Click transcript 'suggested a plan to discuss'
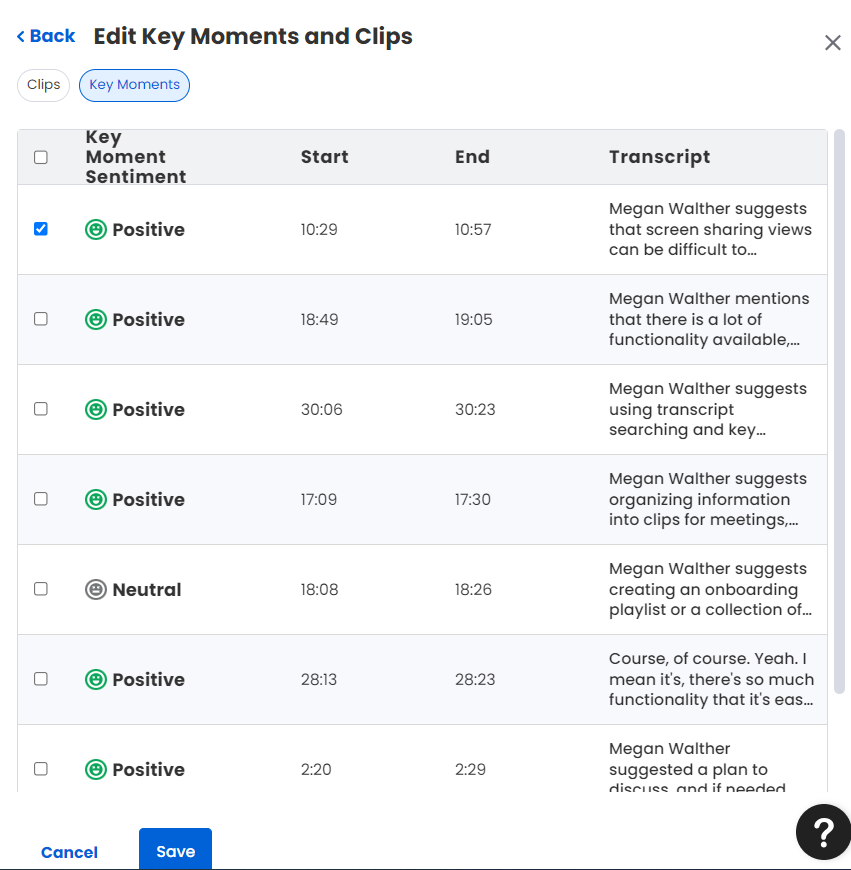The width and height of the screenshot is (851, 870). (x=697, y=768)
